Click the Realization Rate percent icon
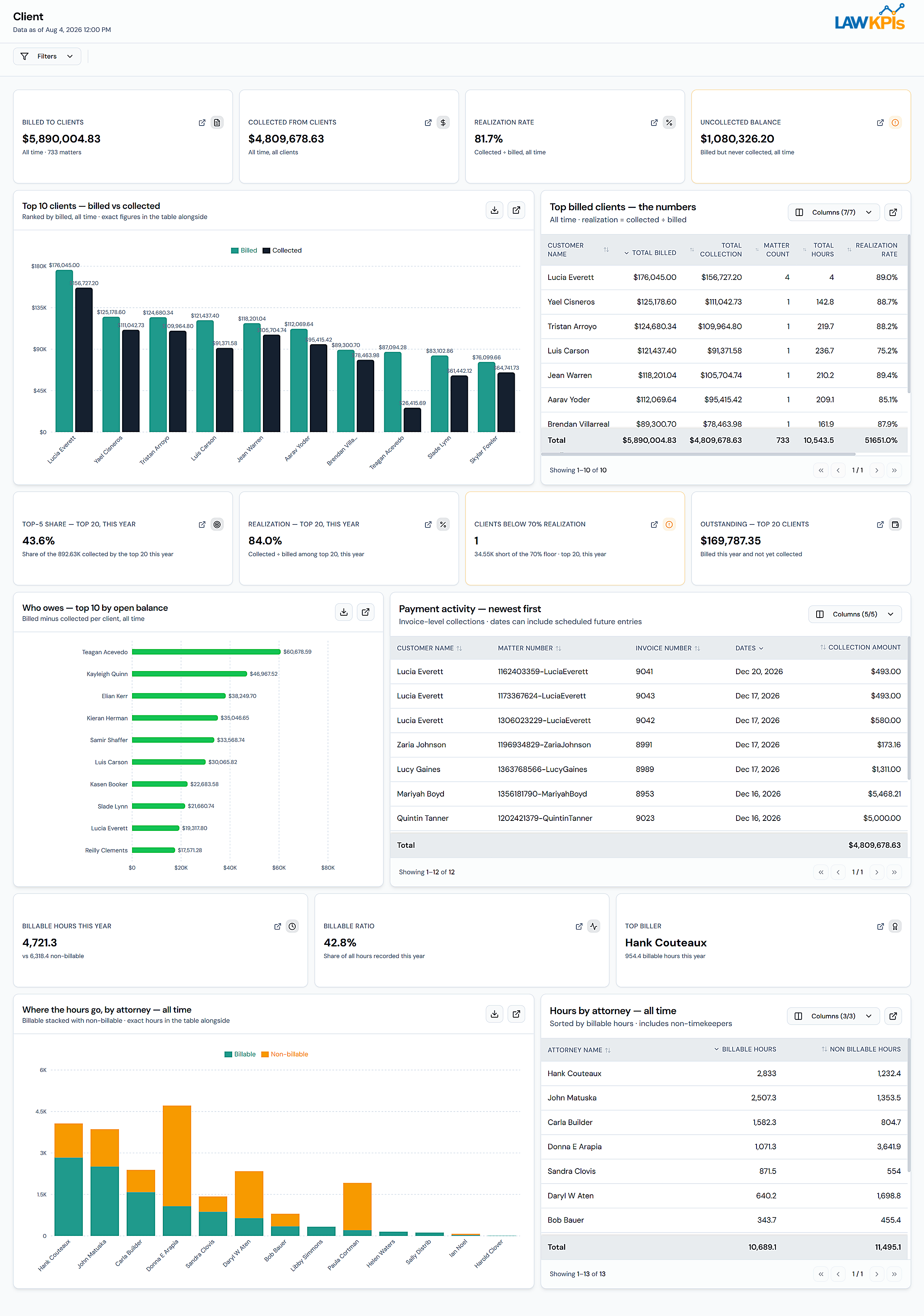This screenshot has height=1316, width=924. [x=669, y=123]
